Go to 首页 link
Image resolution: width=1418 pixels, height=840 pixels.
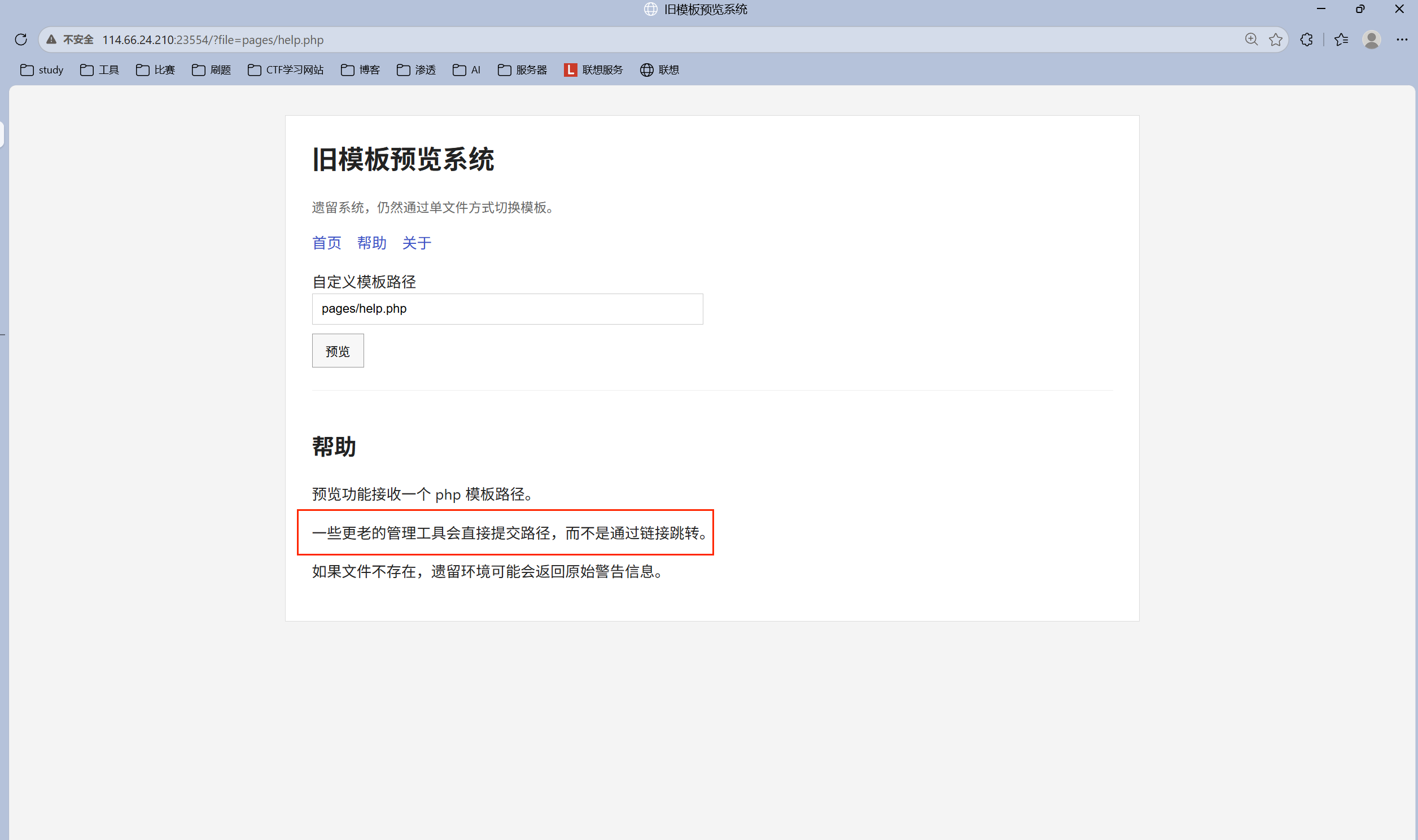pos(326,243)
